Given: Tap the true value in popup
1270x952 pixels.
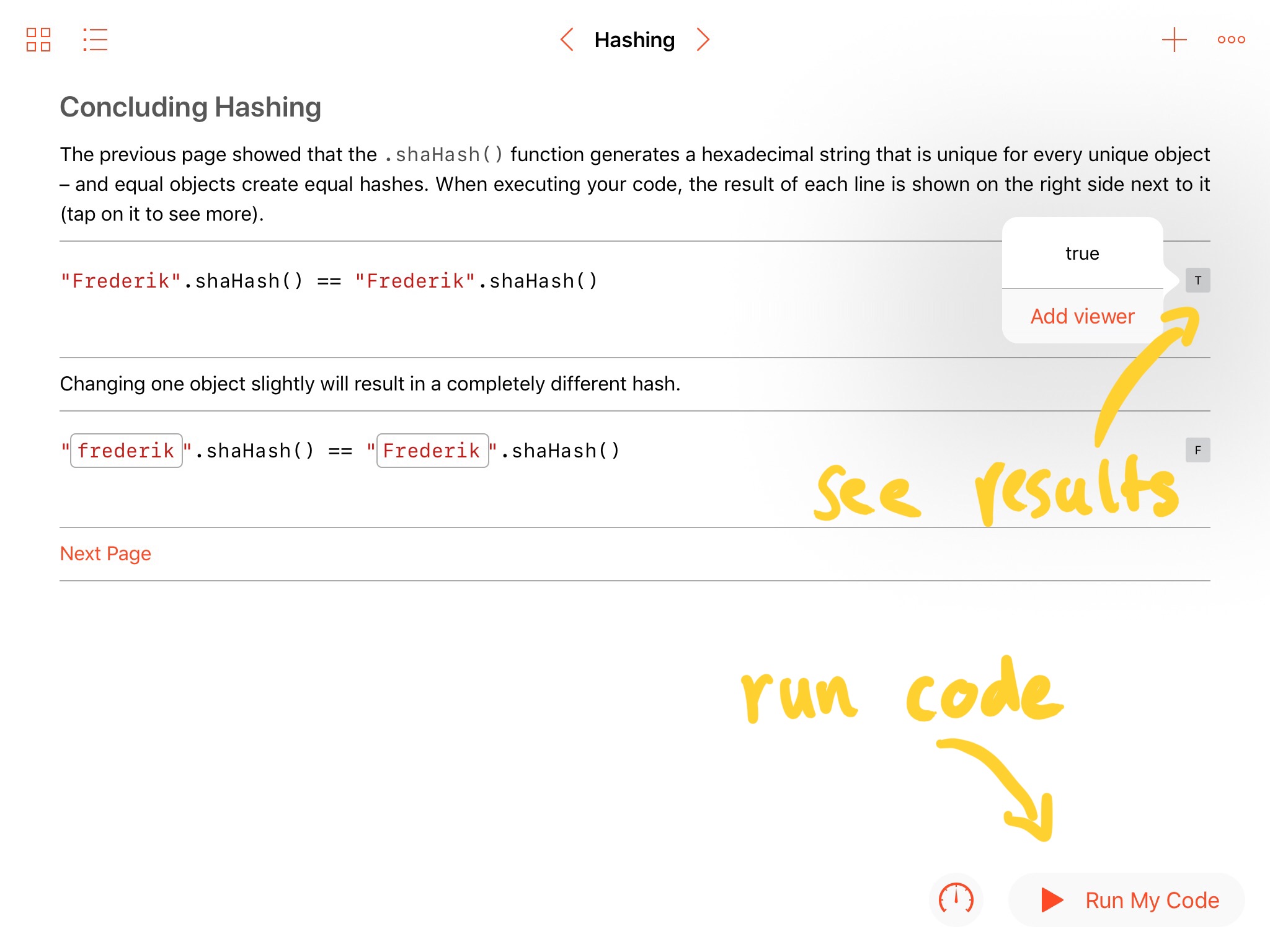Looking at the screenshot, I should pyautogui.click(x=1082, y=253).
